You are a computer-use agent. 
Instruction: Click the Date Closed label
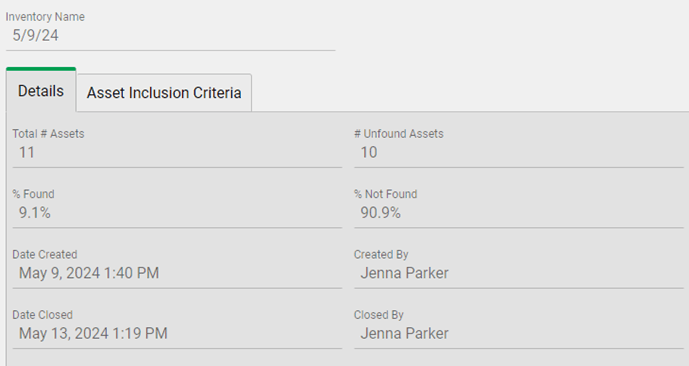click(43, 315)
